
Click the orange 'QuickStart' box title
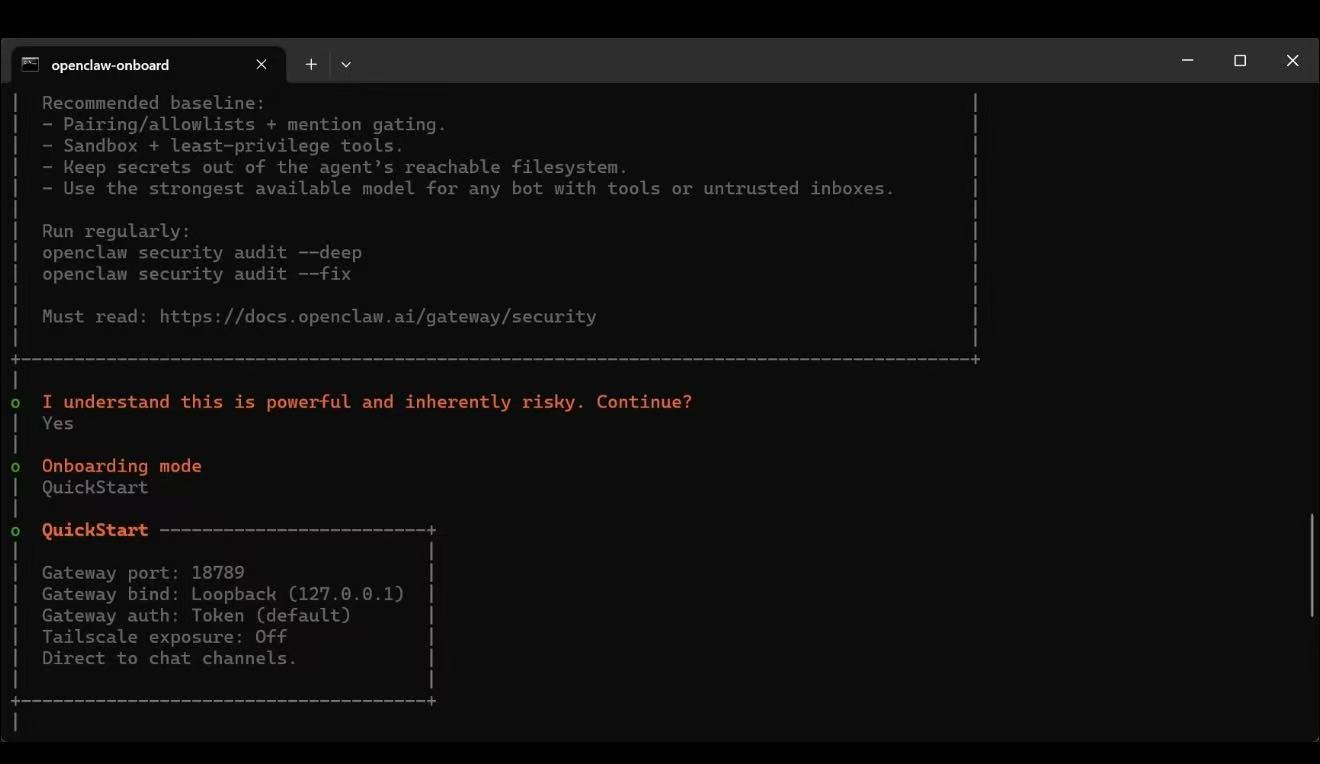(x=95, y=530)
